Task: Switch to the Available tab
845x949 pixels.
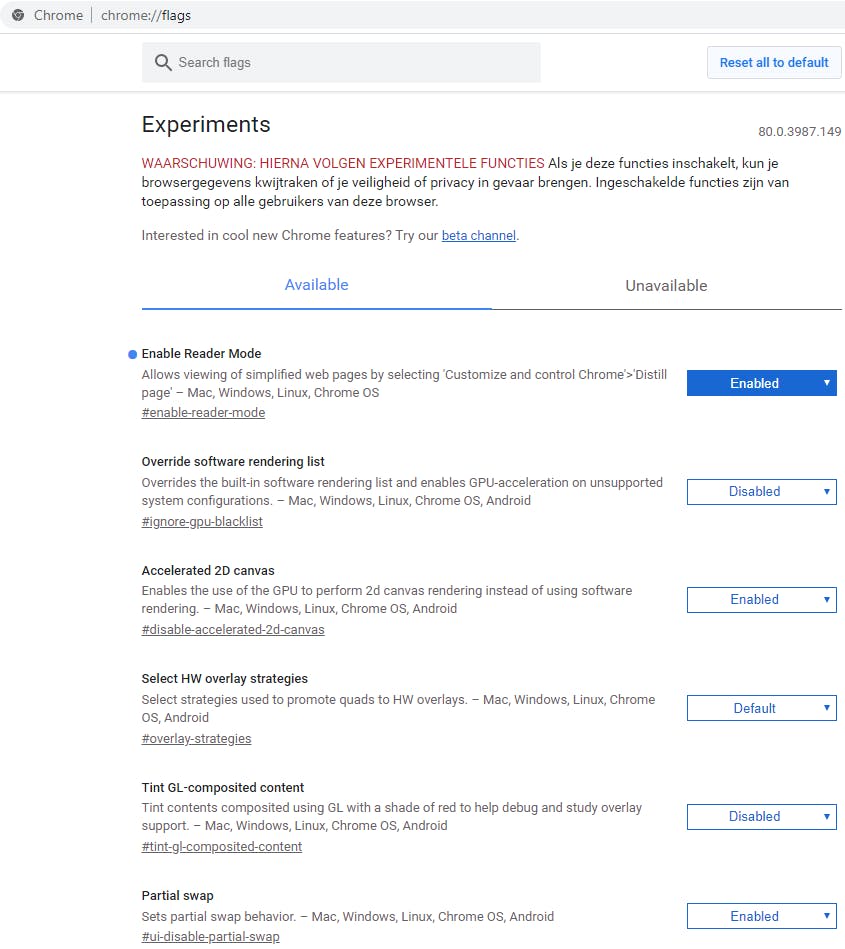Action: pos(316,285)
